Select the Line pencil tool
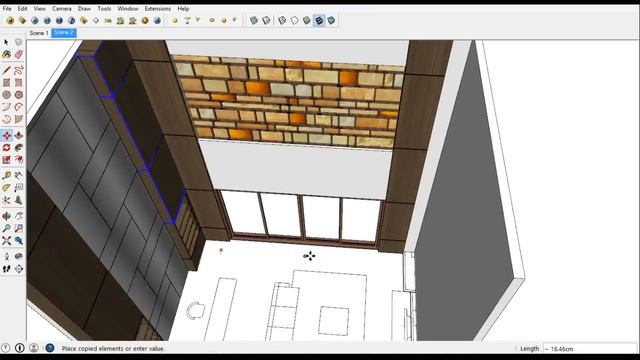The height and width of the screenshot is (360, 640). [6, 70]
